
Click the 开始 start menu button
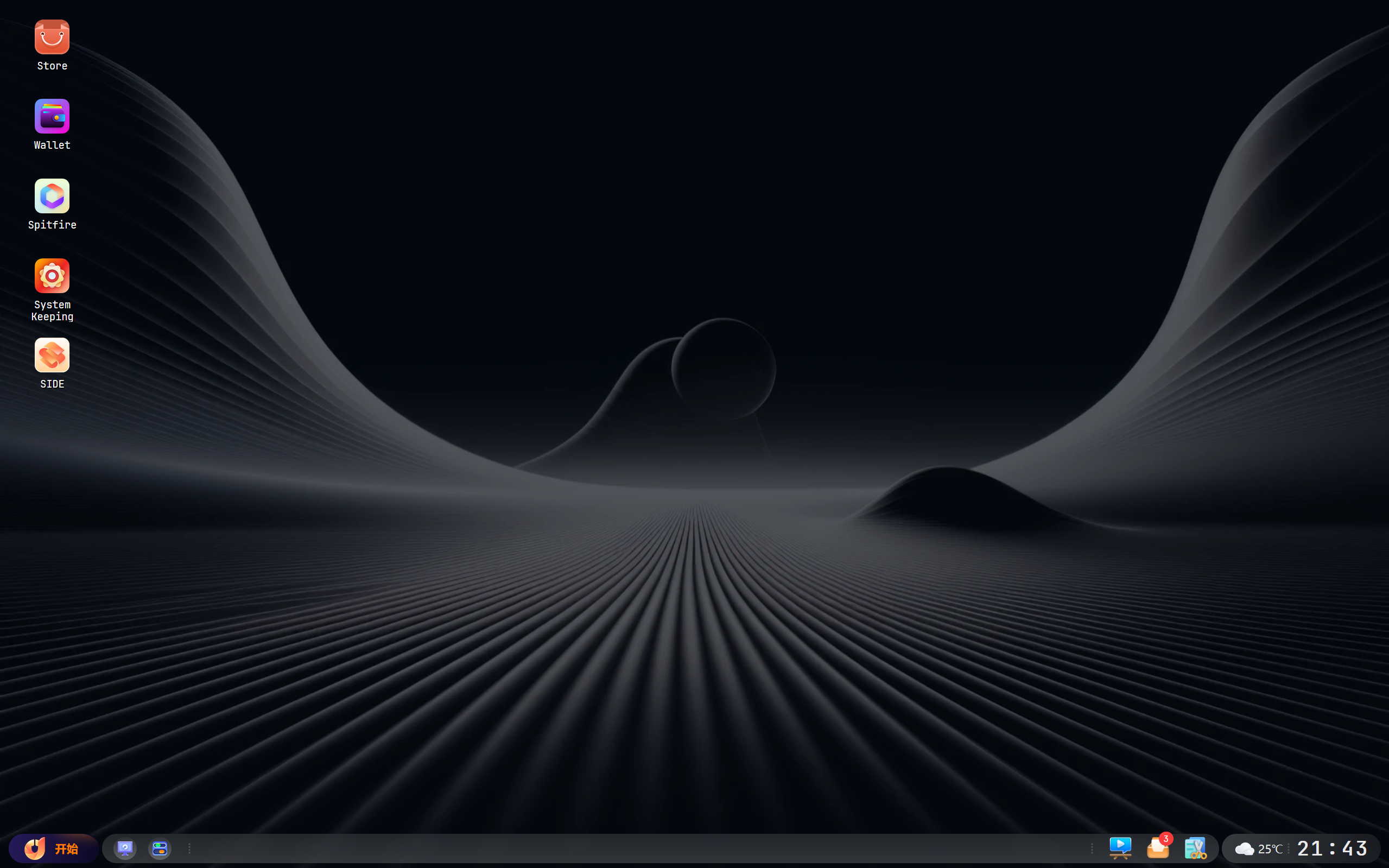tap(53, 848)
